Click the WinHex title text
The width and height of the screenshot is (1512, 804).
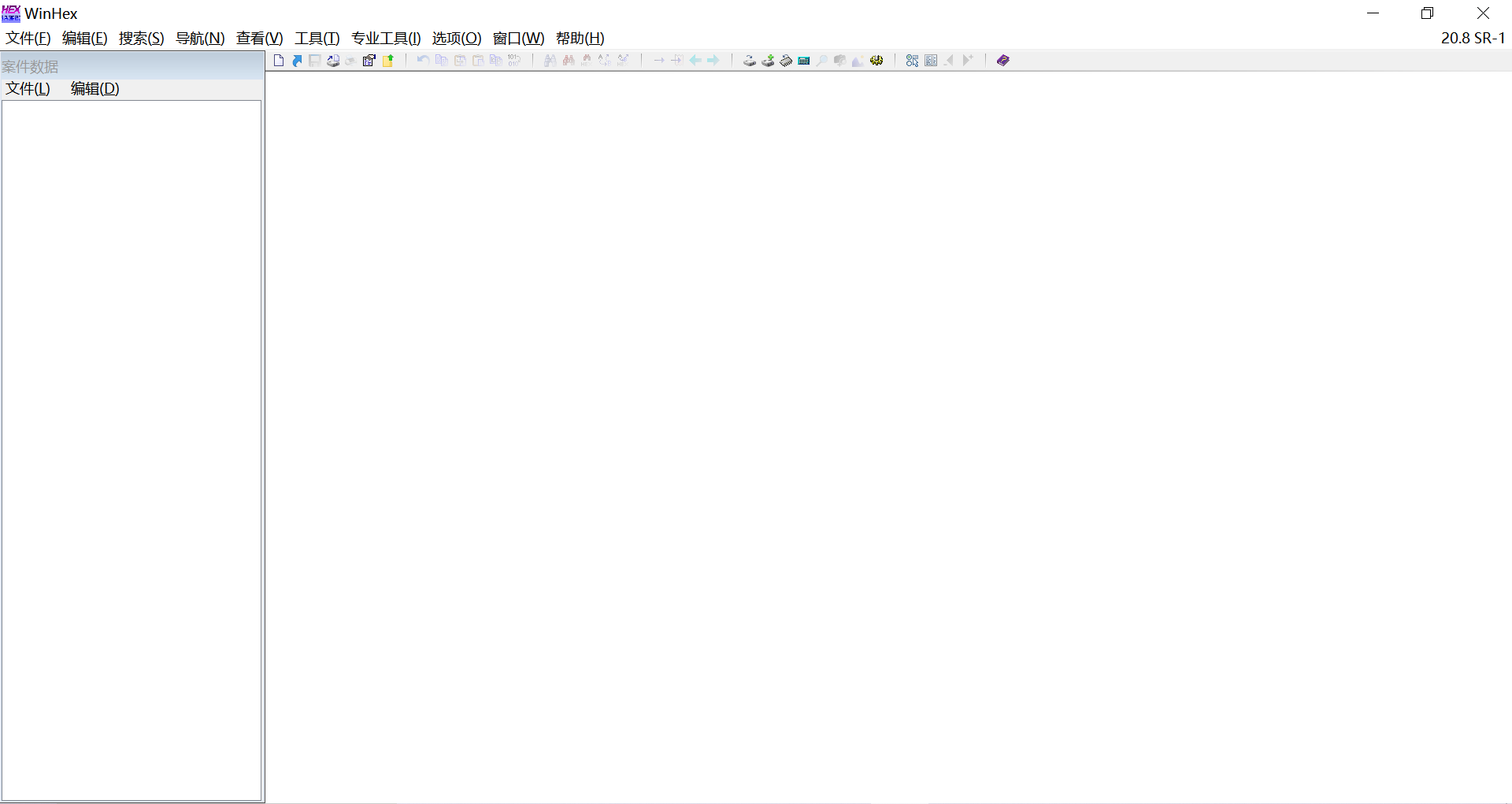click(x=51, y=13)
